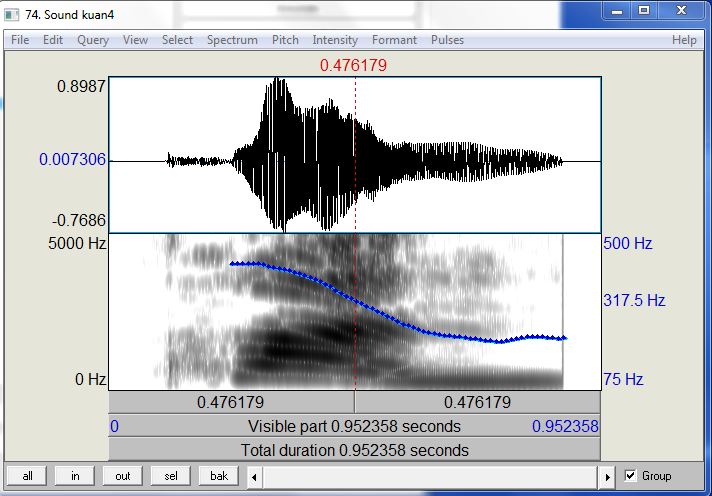712x496 pixels.
Task: Click the '317.5 Hz' pitch label
Action: (634, 300)
